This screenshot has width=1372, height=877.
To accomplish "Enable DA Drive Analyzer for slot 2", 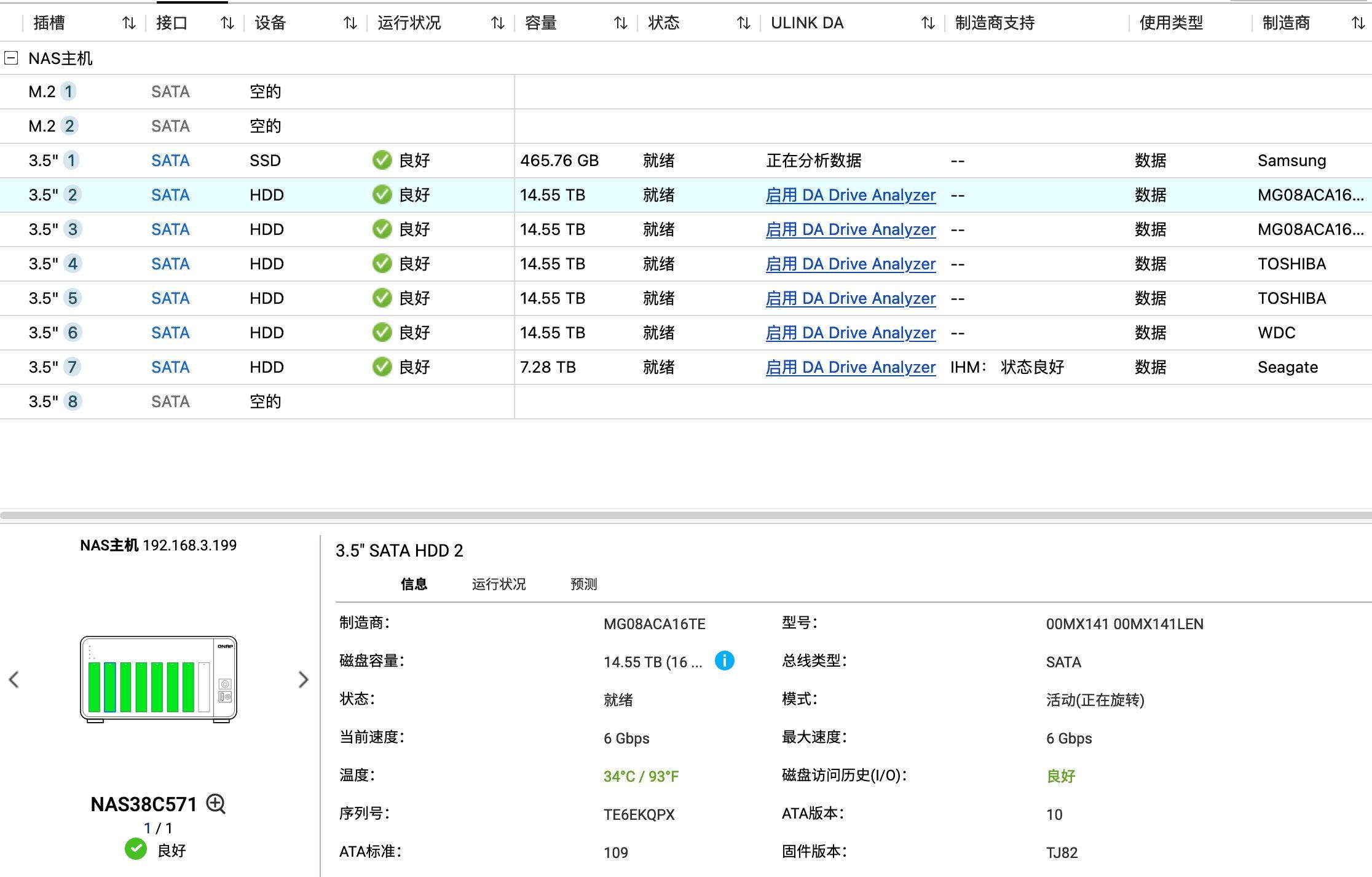I will point(851,195).
